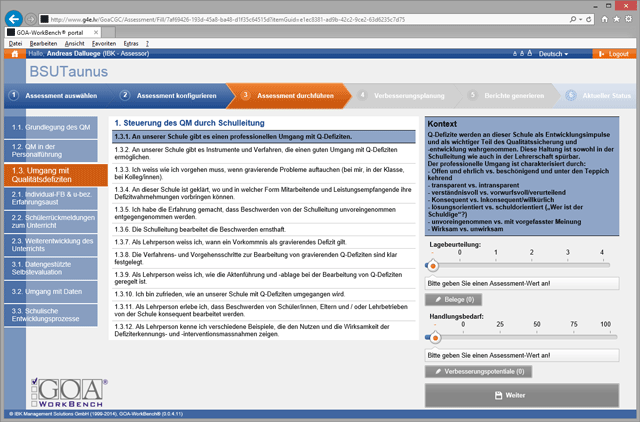Select step 3 Assessment durchführen
640x422 pixels.
pyautogui.click(x=289, y=96)
